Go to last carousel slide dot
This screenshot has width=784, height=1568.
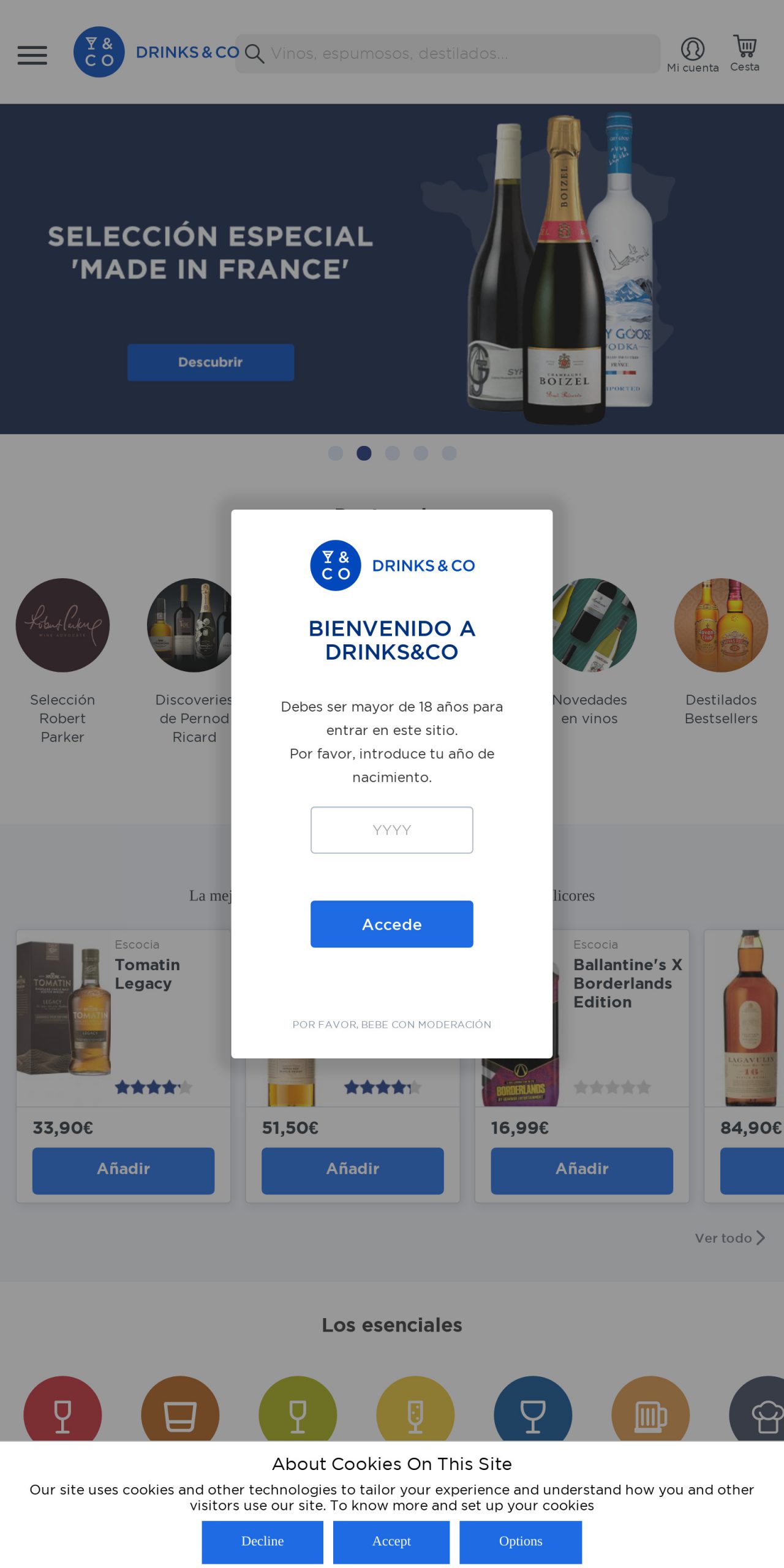450,453
